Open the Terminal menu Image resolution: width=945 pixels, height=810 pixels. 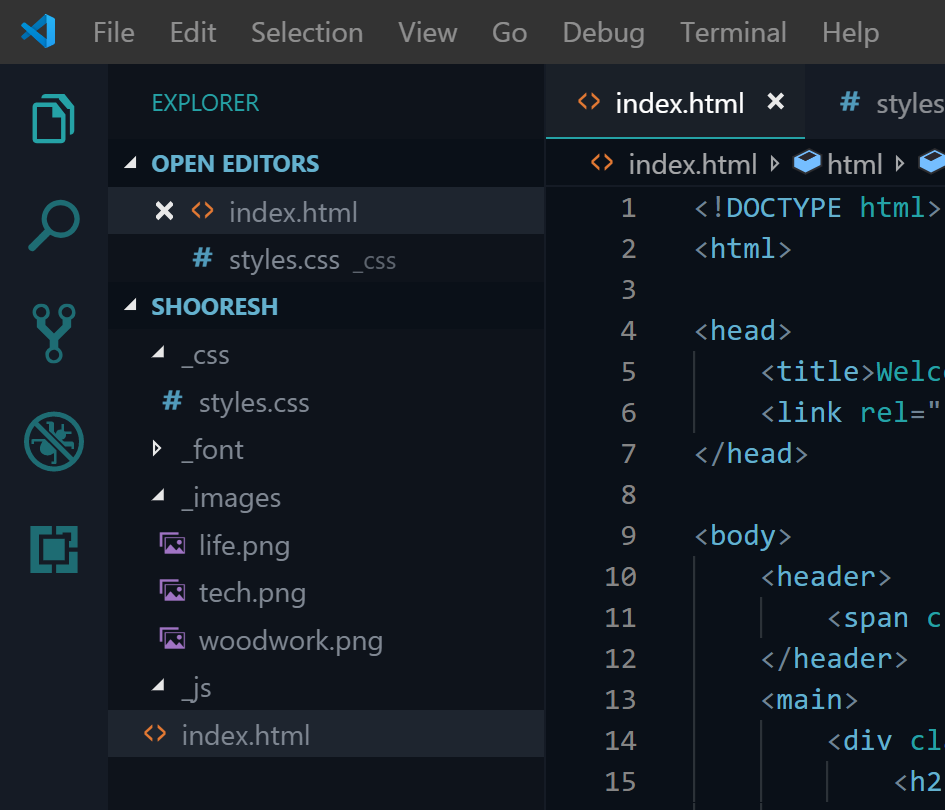(733, 32)
